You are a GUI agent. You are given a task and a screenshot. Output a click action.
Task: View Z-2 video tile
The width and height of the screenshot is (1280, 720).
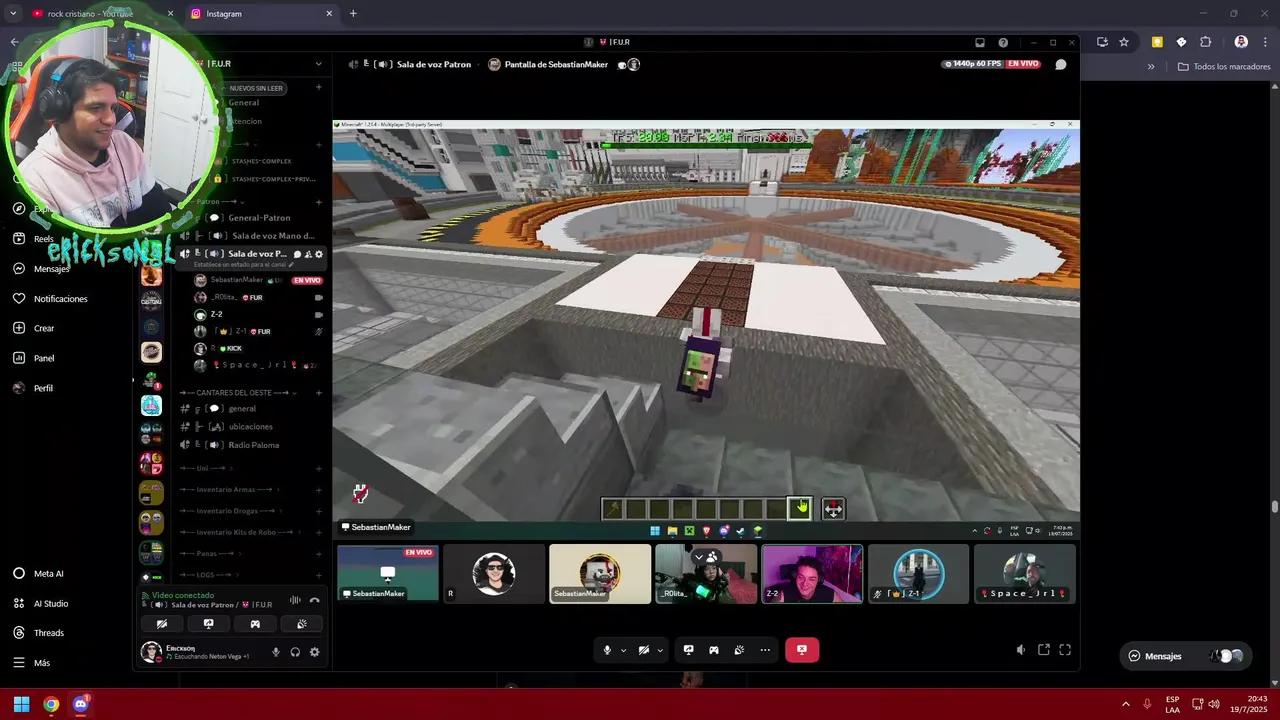click(812, 574)
